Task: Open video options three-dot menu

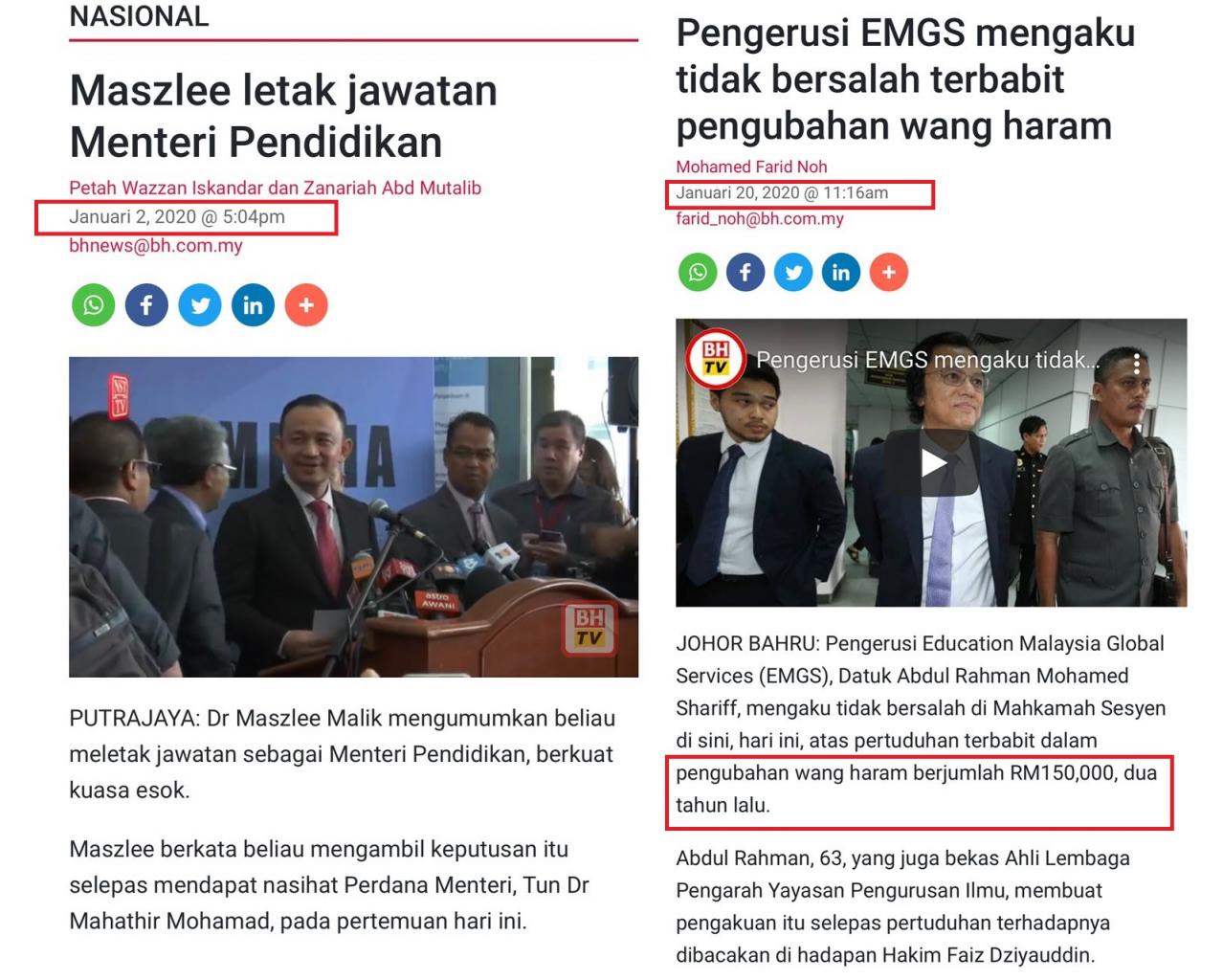Action: coord(1136,363)
